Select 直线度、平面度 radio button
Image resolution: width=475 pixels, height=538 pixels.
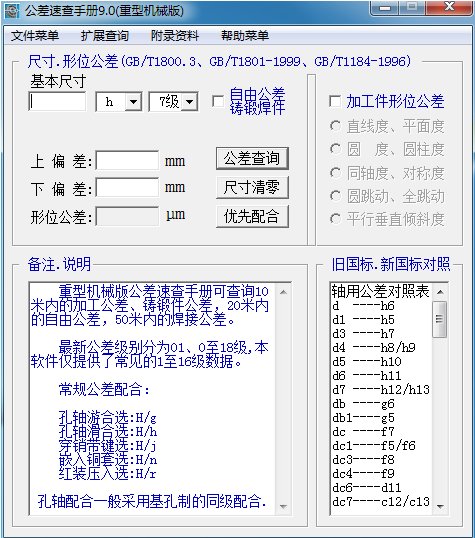336,126
